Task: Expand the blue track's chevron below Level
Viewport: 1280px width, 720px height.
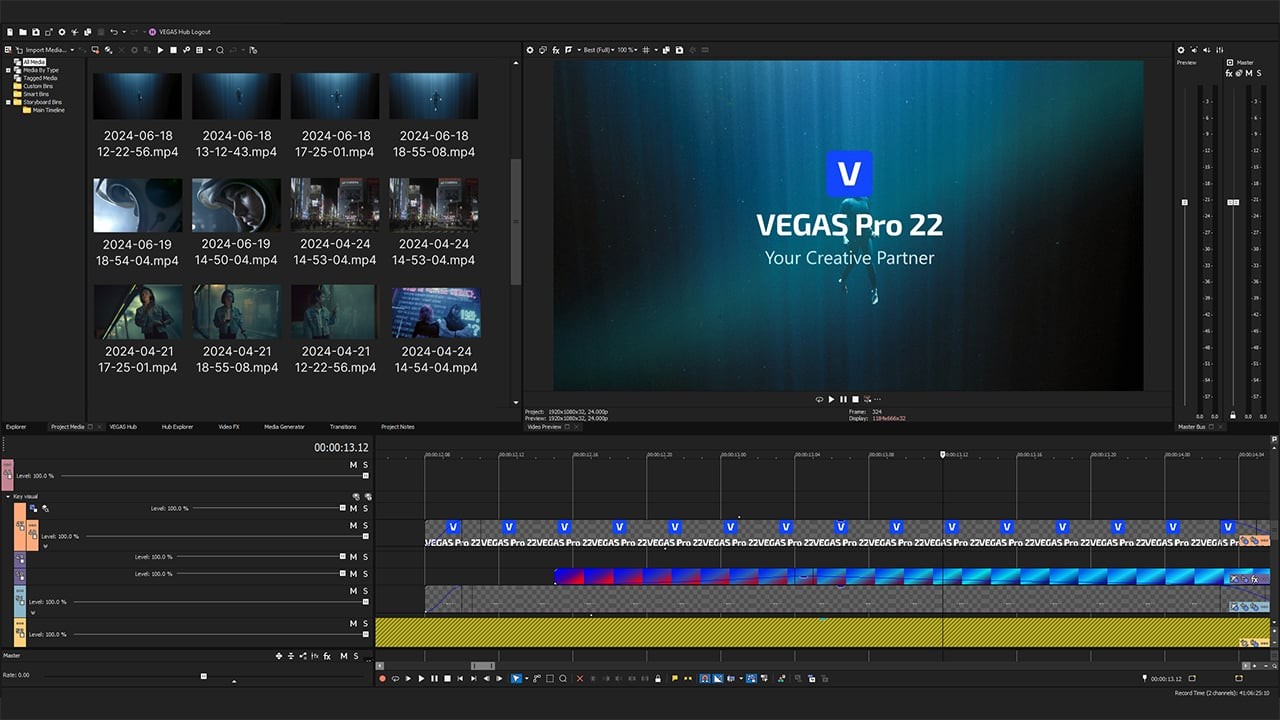Action: 33,612
